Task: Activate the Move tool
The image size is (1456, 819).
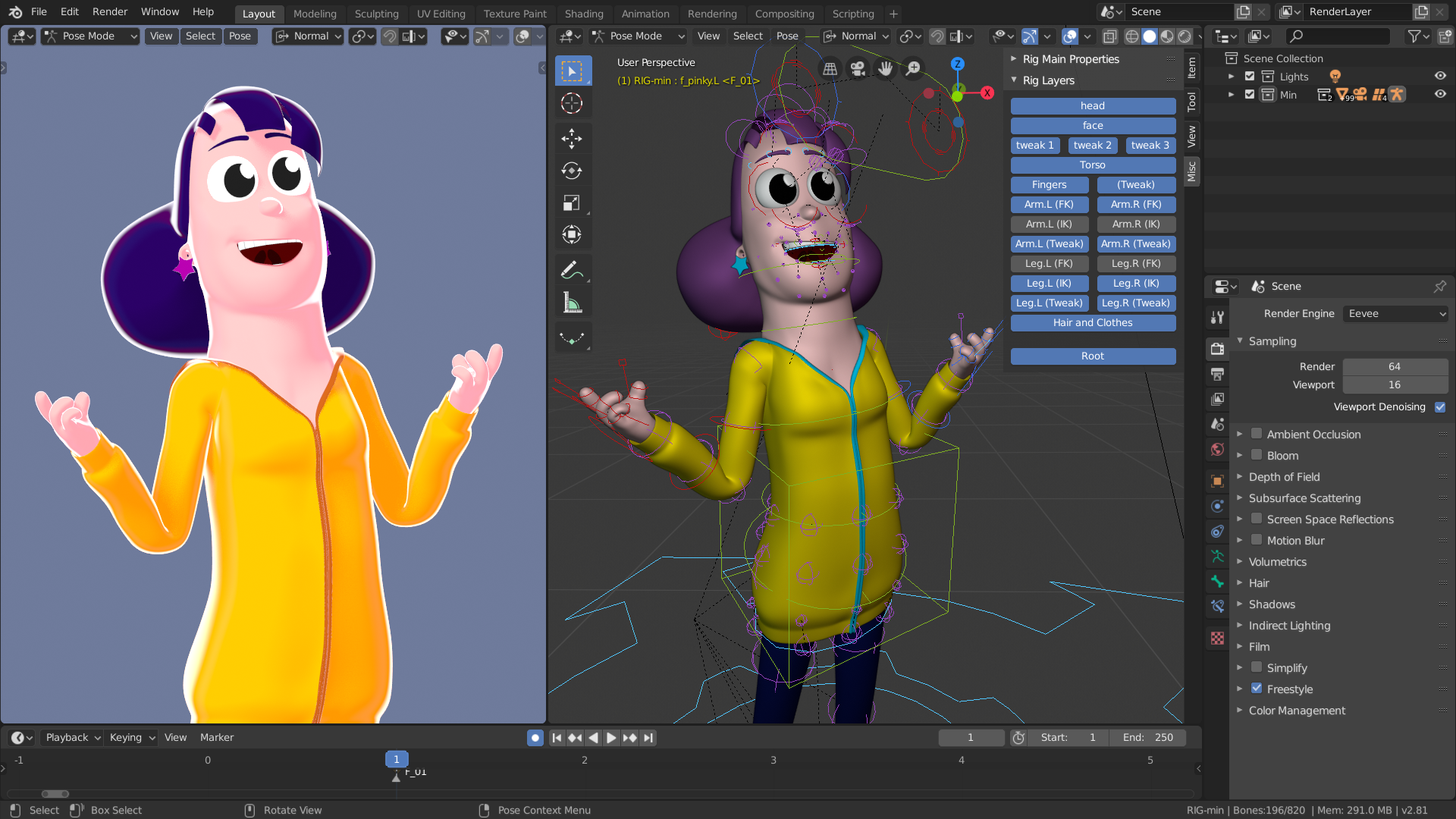Action: [572, 138]
